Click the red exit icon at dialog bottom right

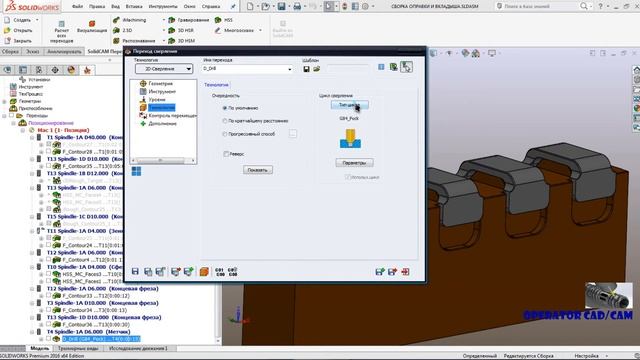405,271
